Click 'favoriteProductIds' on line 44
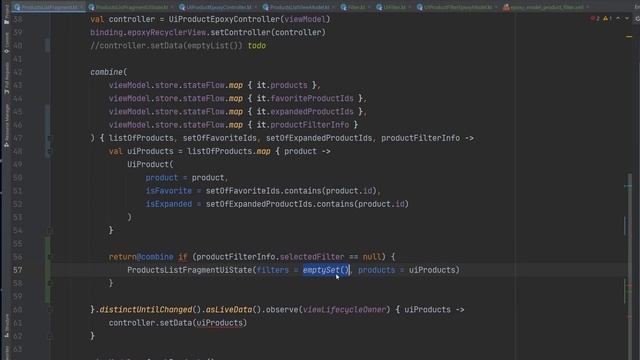 (312, 99)
